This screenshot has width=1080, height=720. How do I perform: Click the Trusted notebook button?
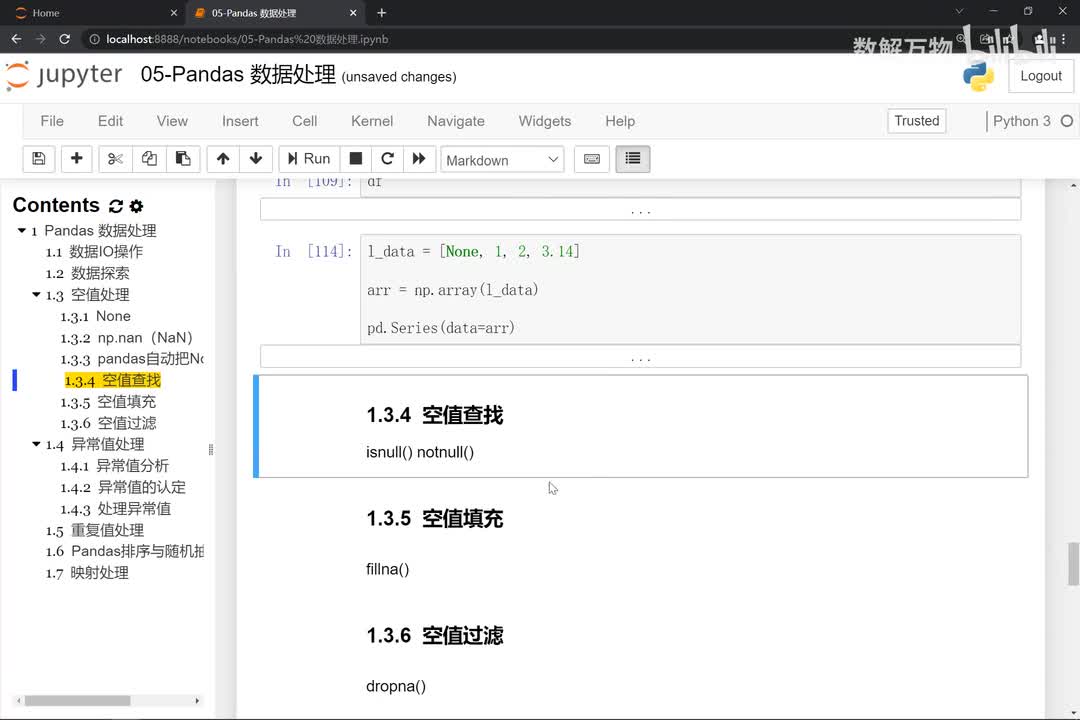[917, 121]
